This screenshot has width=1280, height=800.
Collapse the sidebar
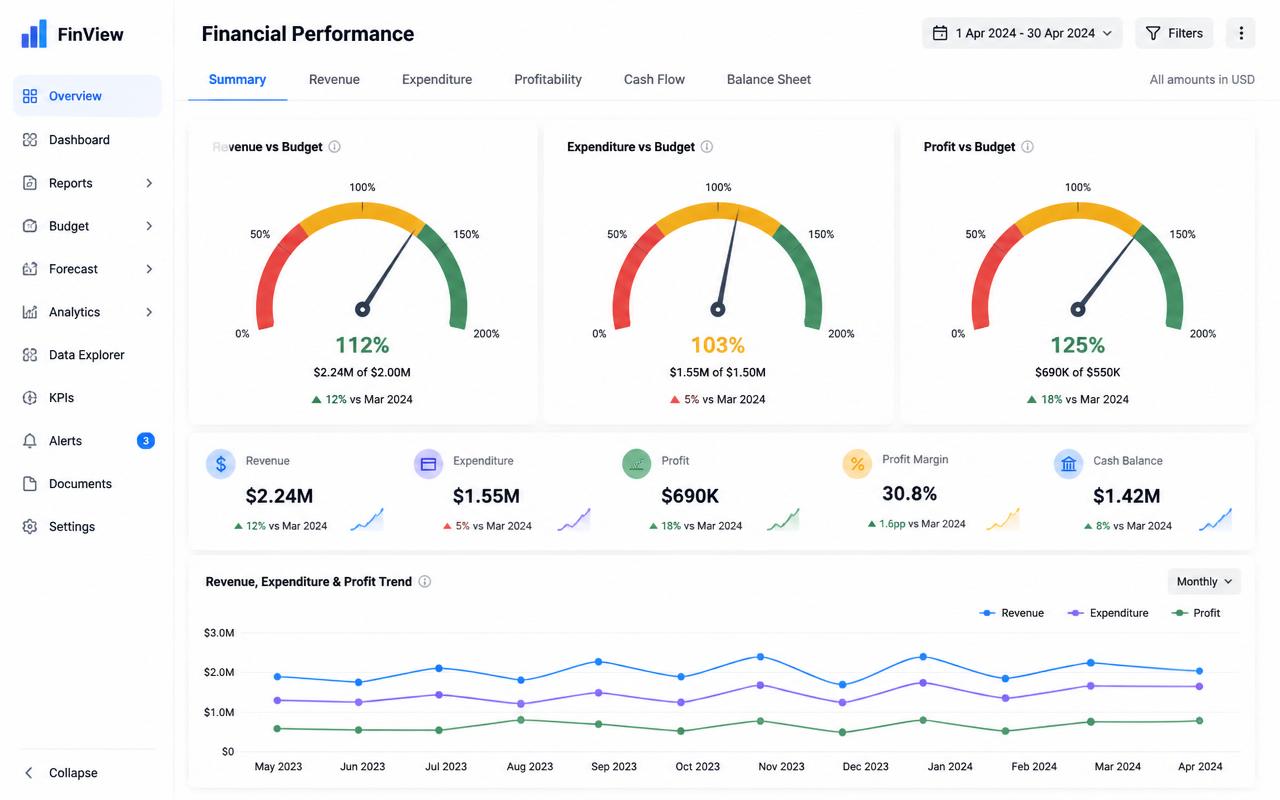[63, 773]
